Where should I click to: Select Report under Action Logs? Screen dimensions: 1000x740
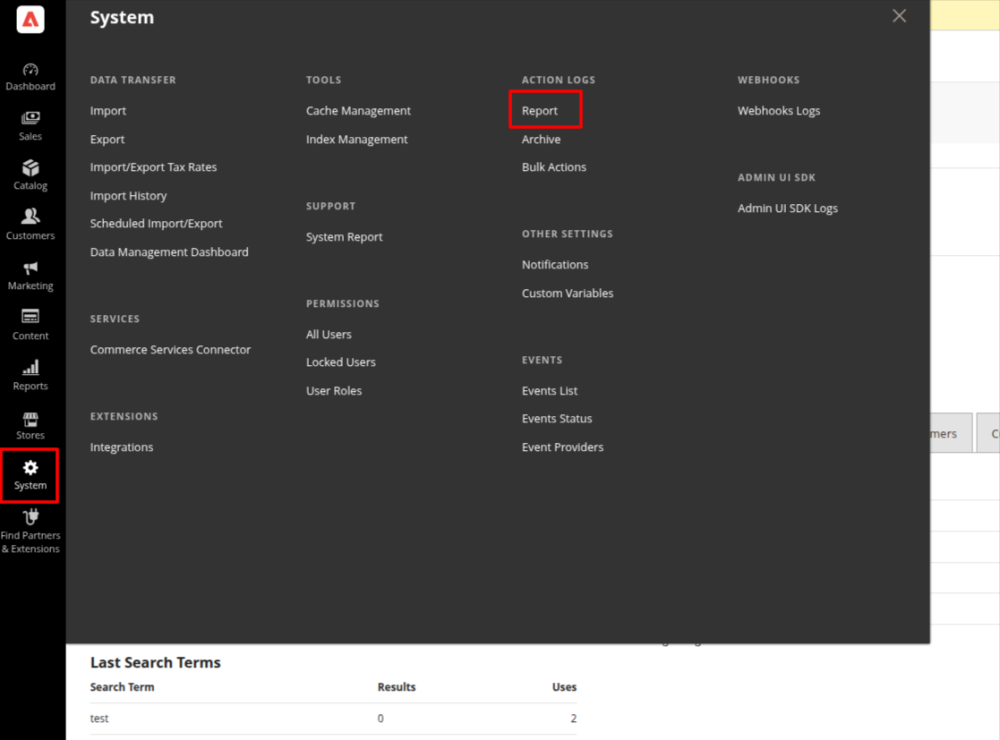click(540, 111)
